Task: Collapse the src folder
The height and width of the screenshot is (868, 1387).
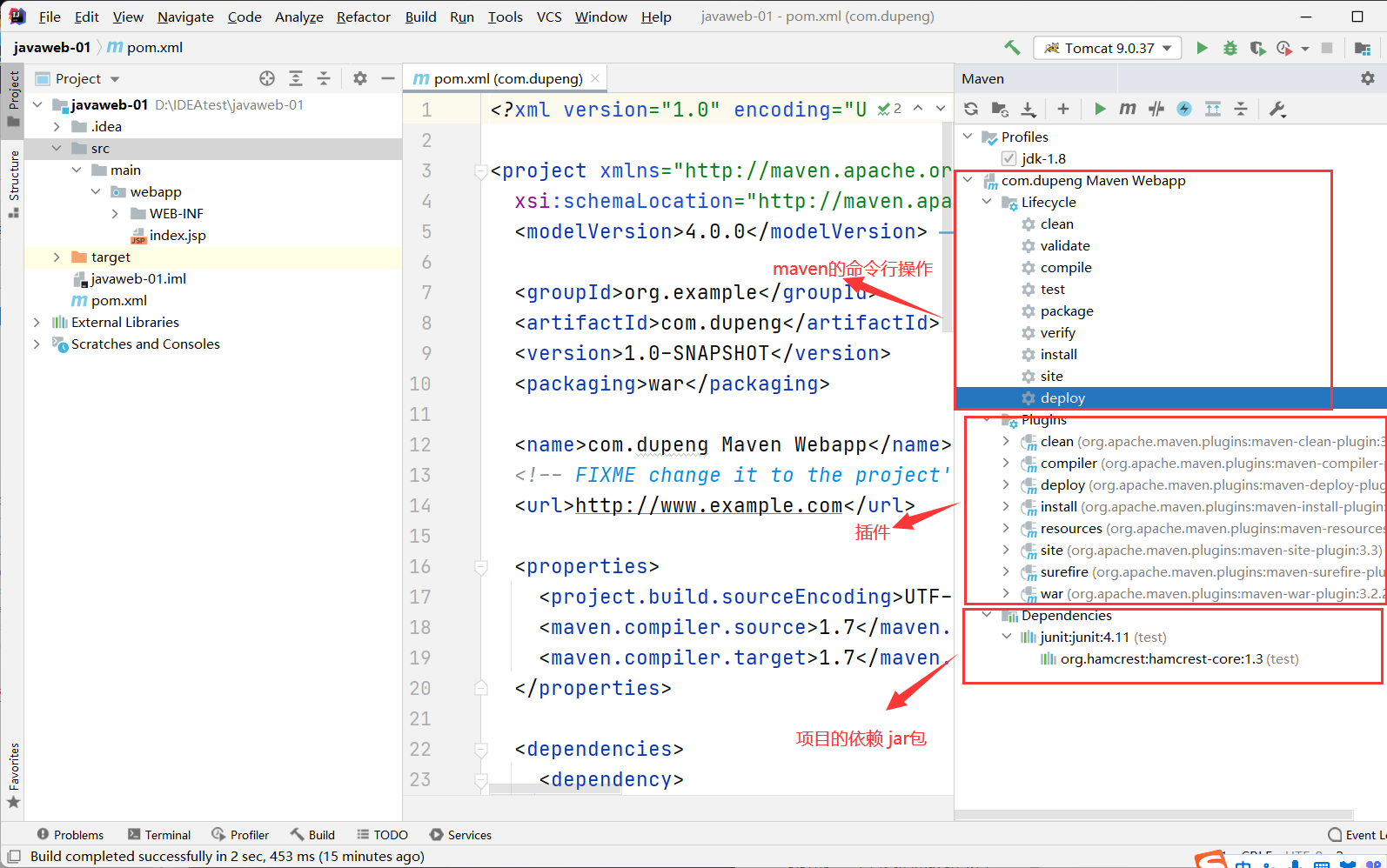Action: 57,148
